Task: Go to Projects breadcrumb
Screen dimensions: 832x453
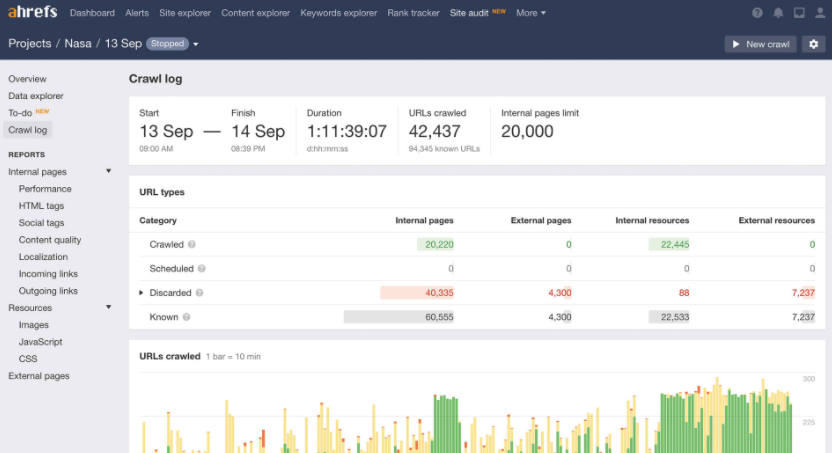Action: [x=30, y=43]
